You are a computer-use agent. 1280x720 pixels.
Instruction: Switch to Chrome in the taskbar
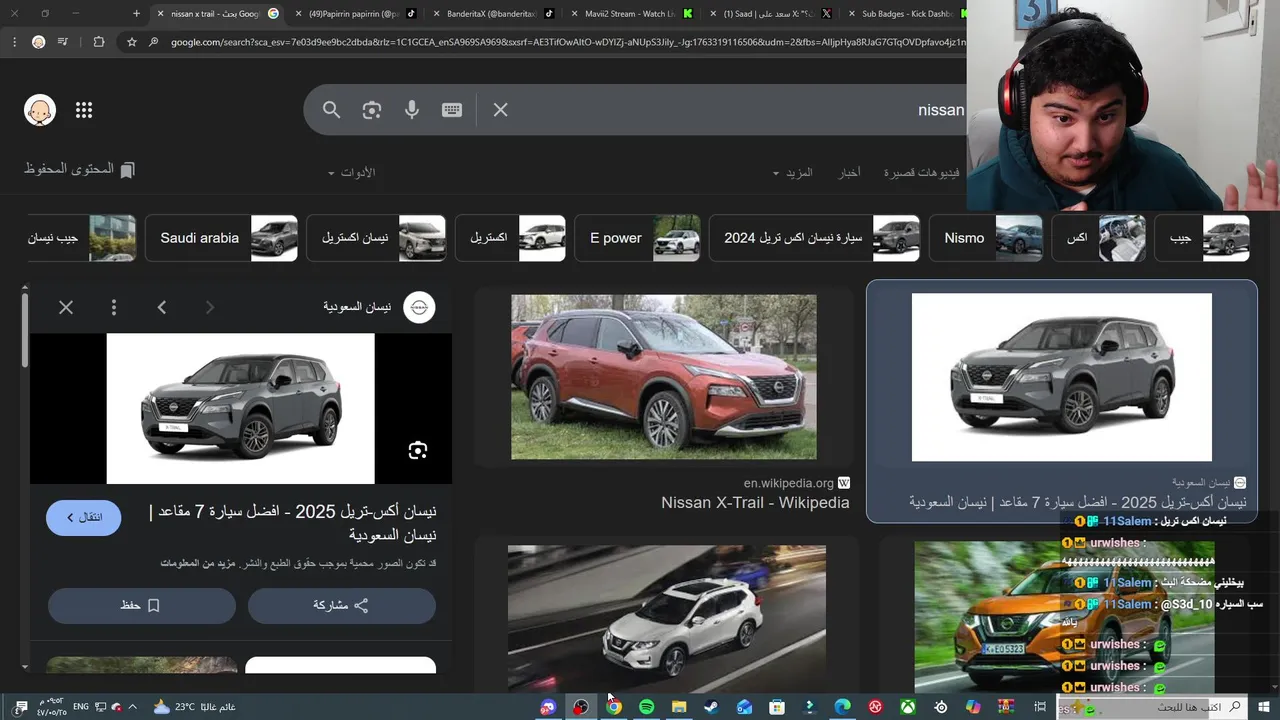[x=613, y=707]
